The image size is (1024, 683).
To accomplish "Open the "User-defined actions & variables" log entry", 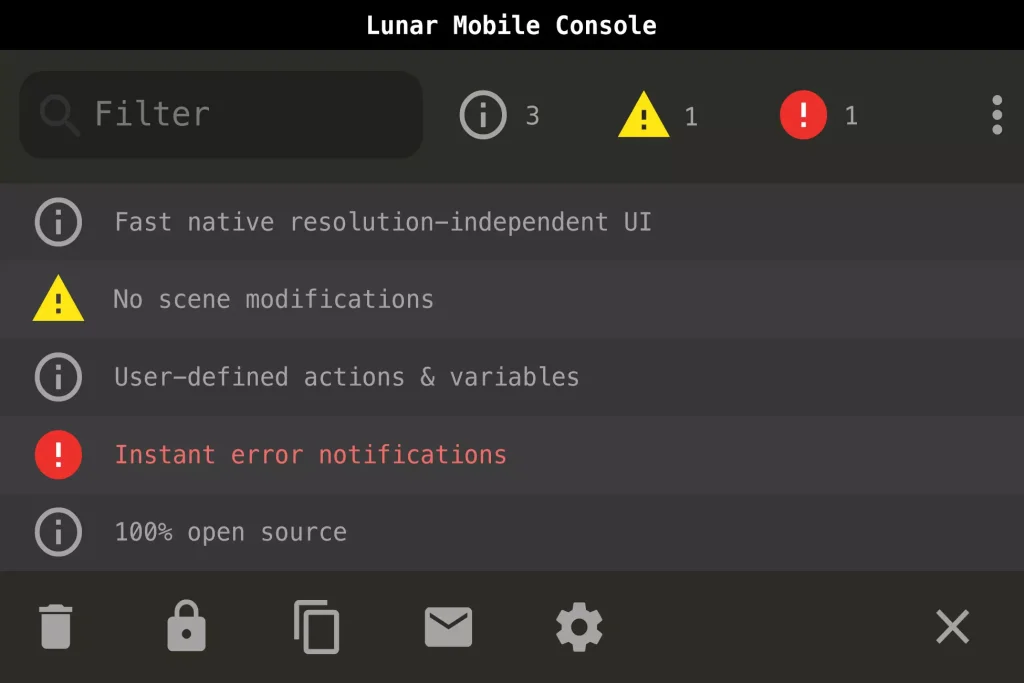I will tap(346, 377).
